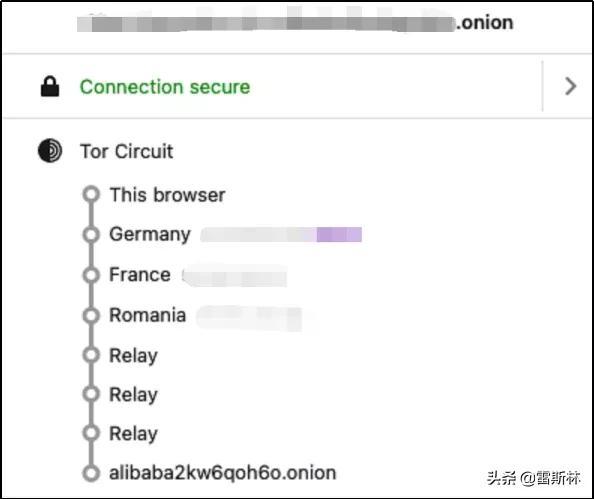Screen dimensions: 594x499
Task: Click the purple highlighted Germany IP segment
Action: pyautogui.click(x=339, y=234)
